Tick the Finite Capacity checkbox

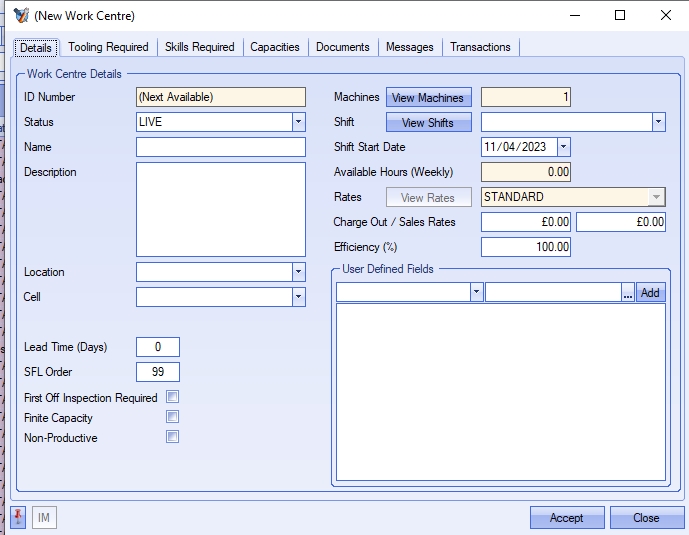tap(172, 417)
